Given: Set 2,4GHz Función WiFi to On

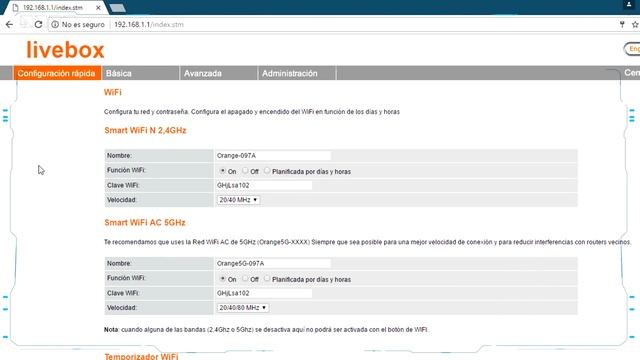Looking at the screenshot, I should (222, 171).
